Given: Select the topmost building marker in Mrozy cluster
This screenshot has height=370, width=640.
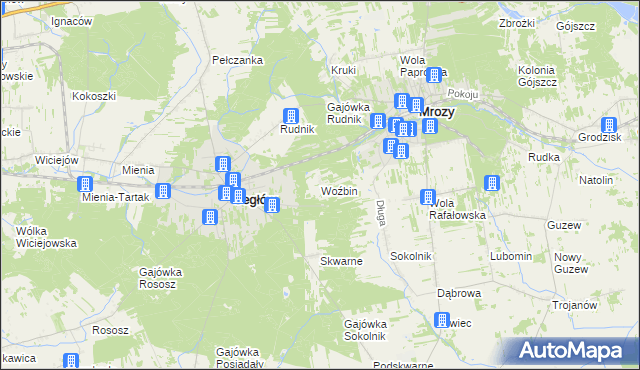Looking at the screenshot, I should pos(402,101).
